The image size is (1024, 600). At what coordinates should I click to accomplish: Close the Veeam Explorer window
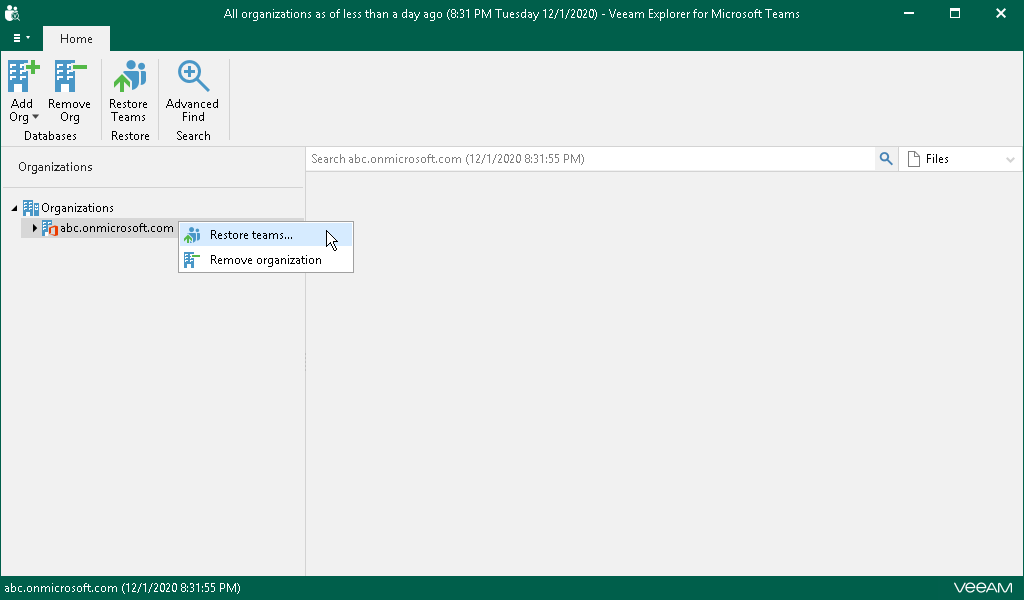(x=1000, y=13)
